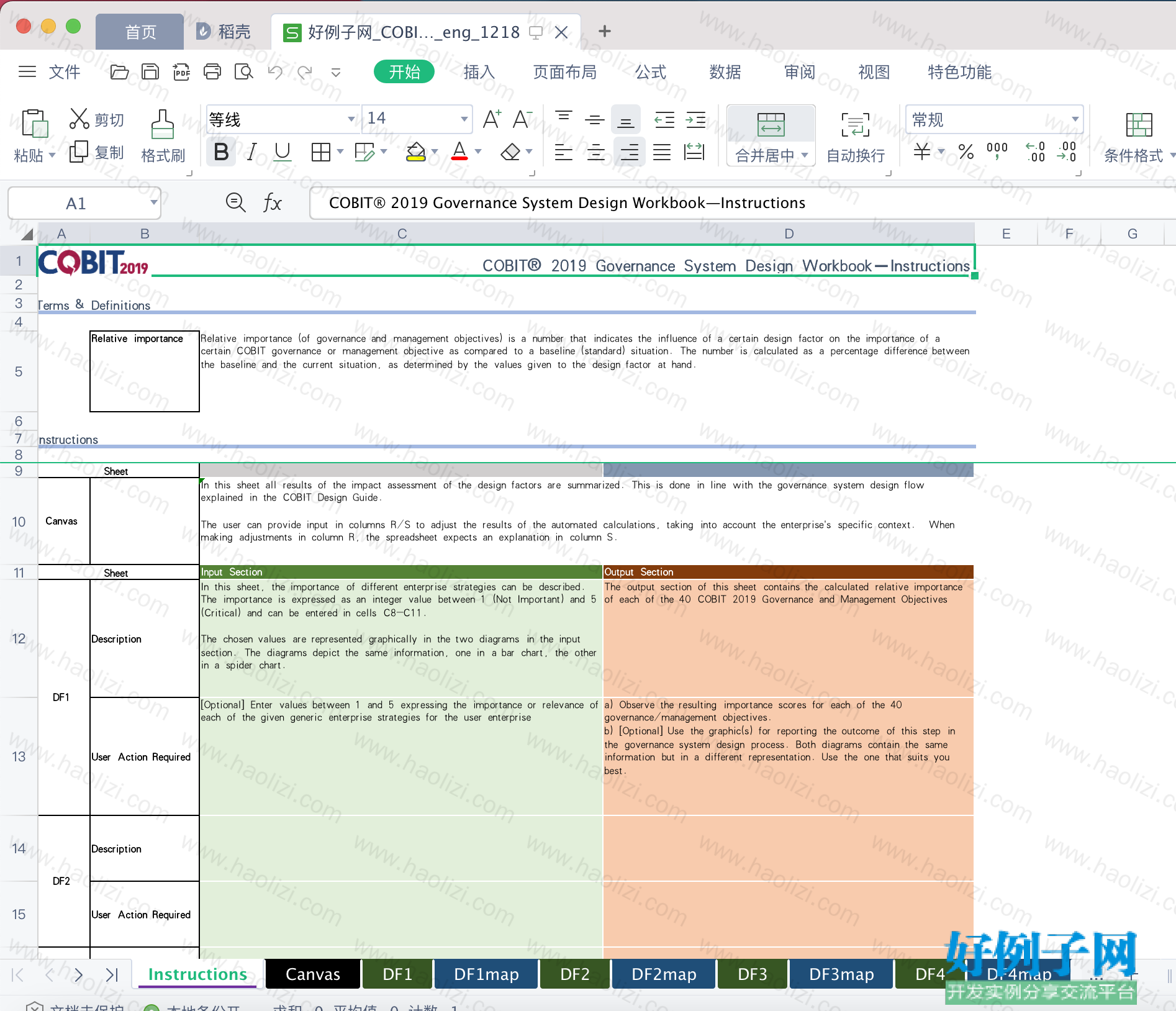Screen dimensions: 1176x1011
Task: Expand the font color dropdown arrow
Action: (x=477, y=152)
